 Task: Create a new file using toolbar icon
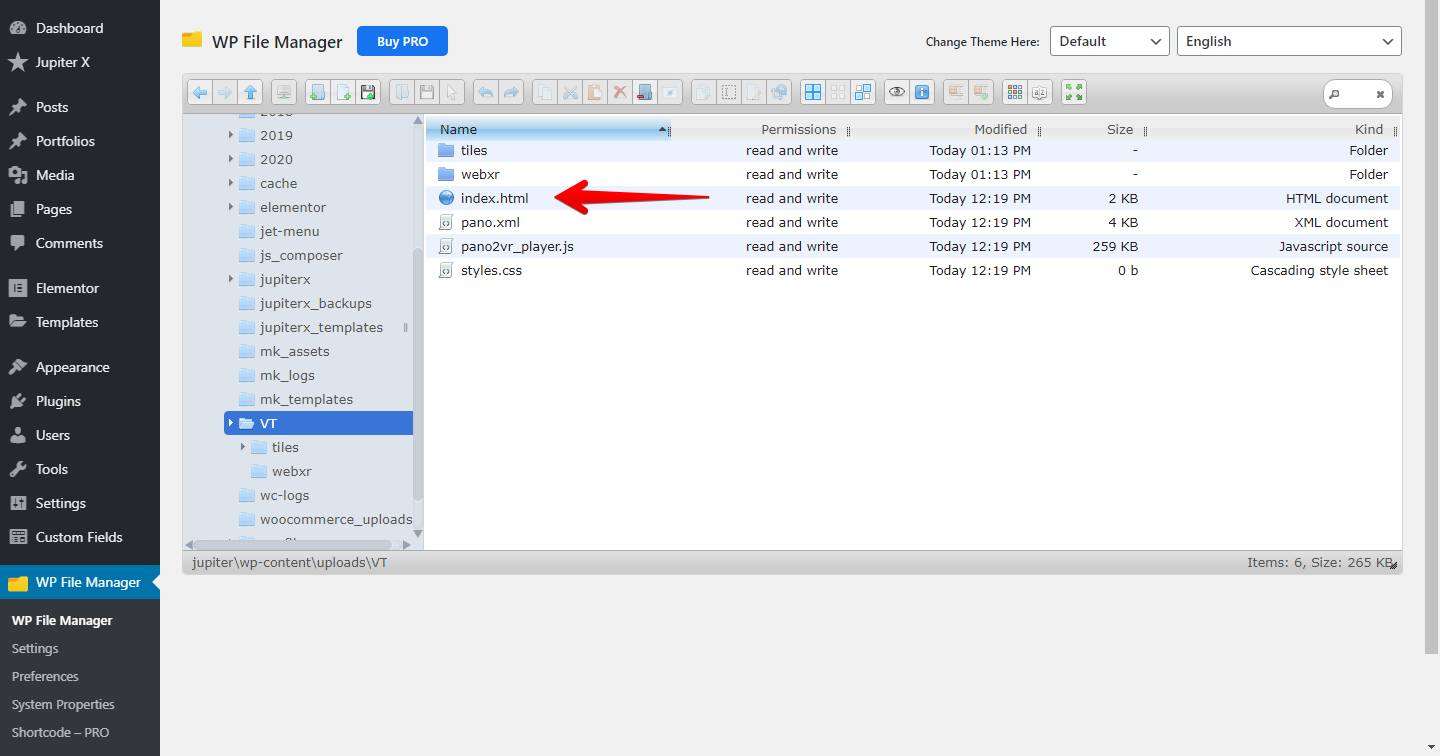click(x=343, y=92)
